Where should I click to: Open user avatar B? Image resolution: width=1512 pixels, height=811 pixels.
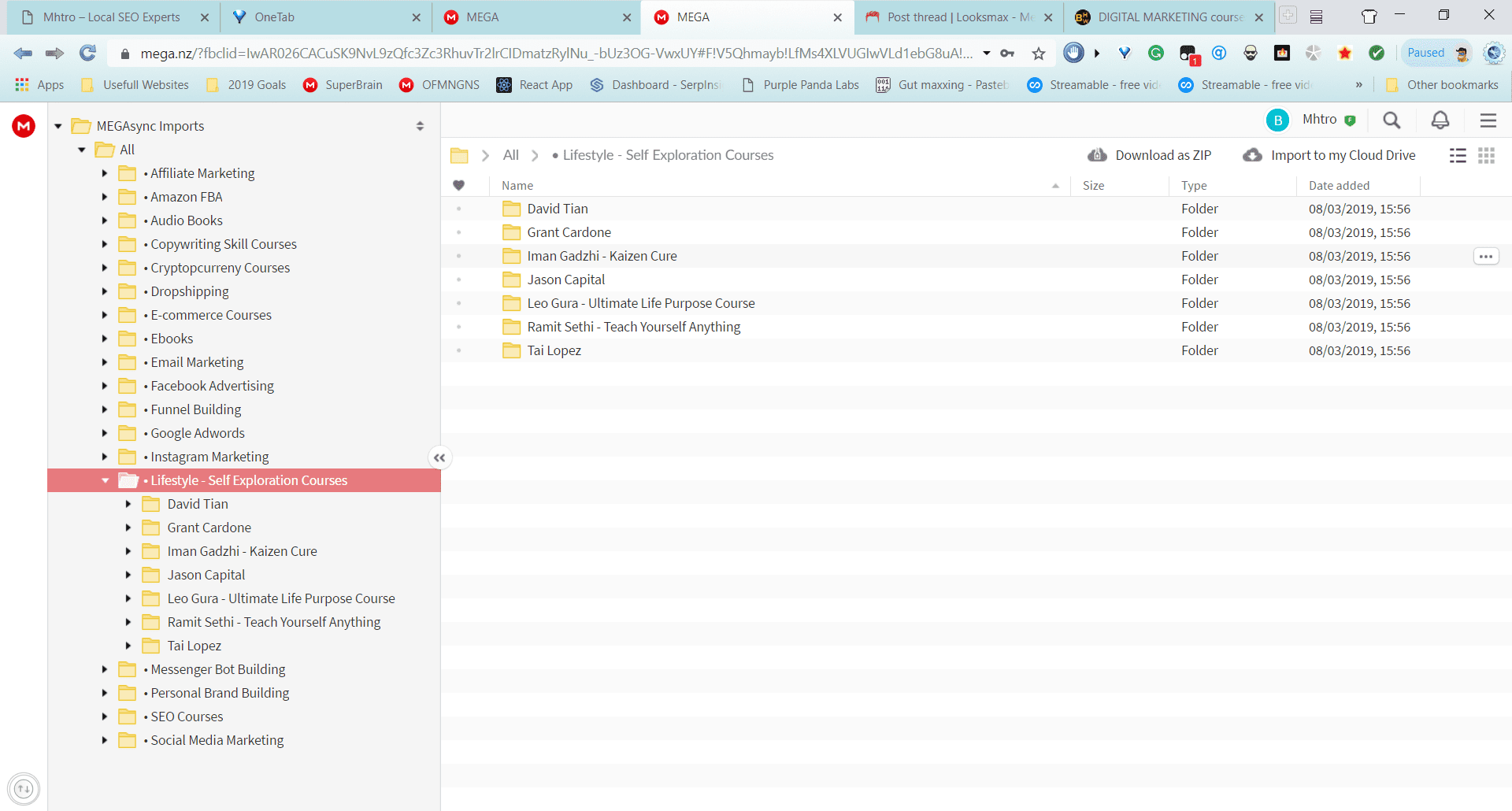tap(1277, 120)
